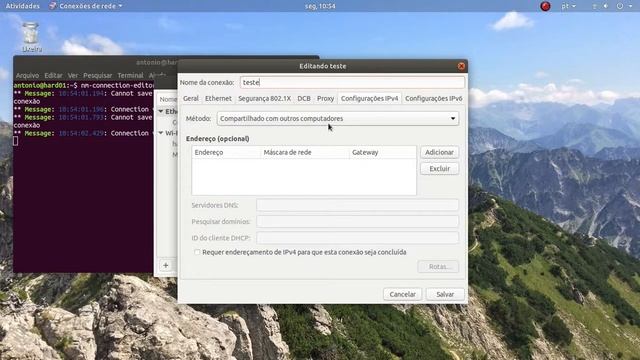Image resolution: width=640 pixels, height=360 pixels.
Task: Click Atividades in the top bar
Action: (x=22, y=6)
